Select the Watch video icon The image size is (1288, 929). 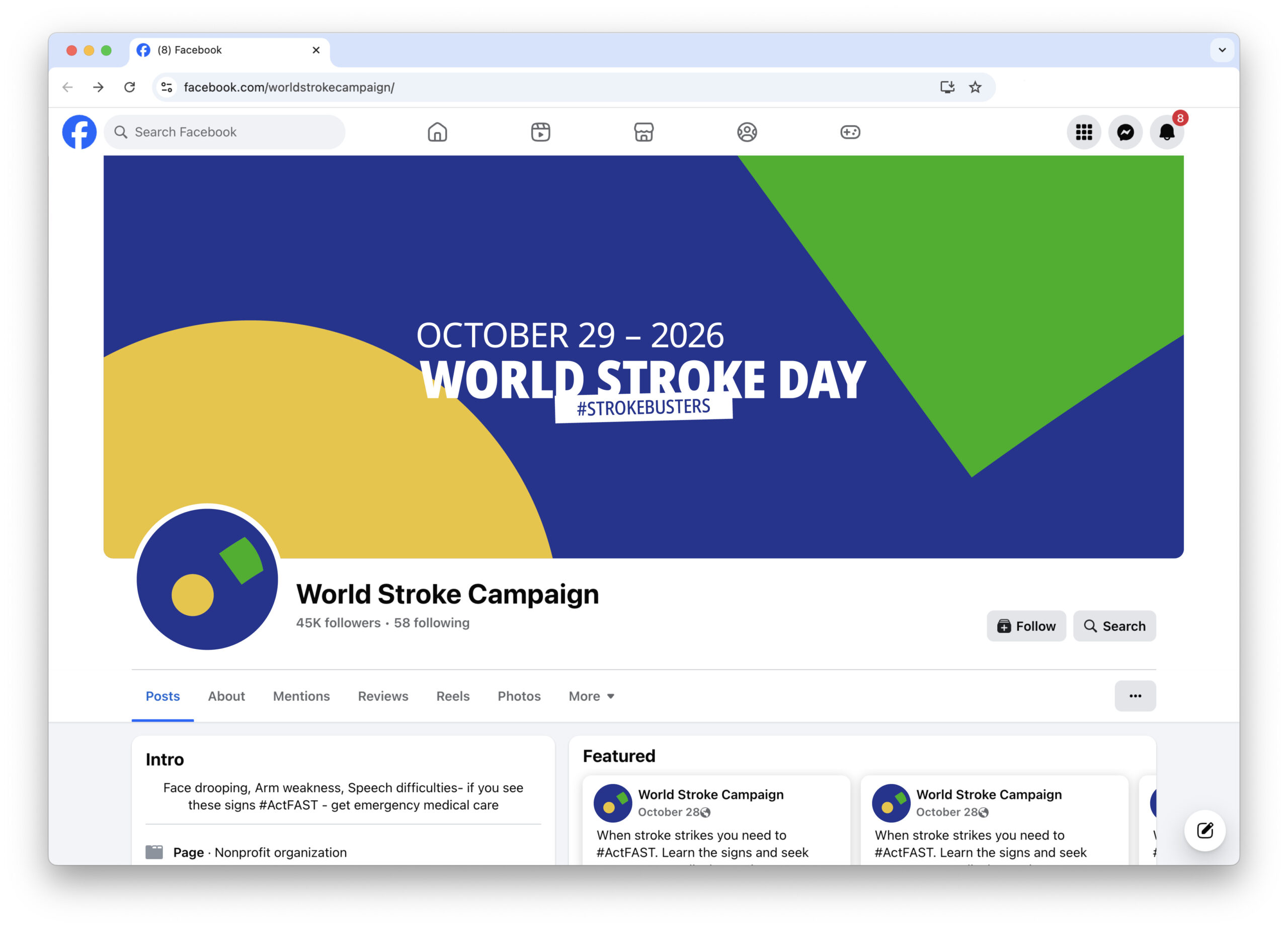[x=541, y=132]
